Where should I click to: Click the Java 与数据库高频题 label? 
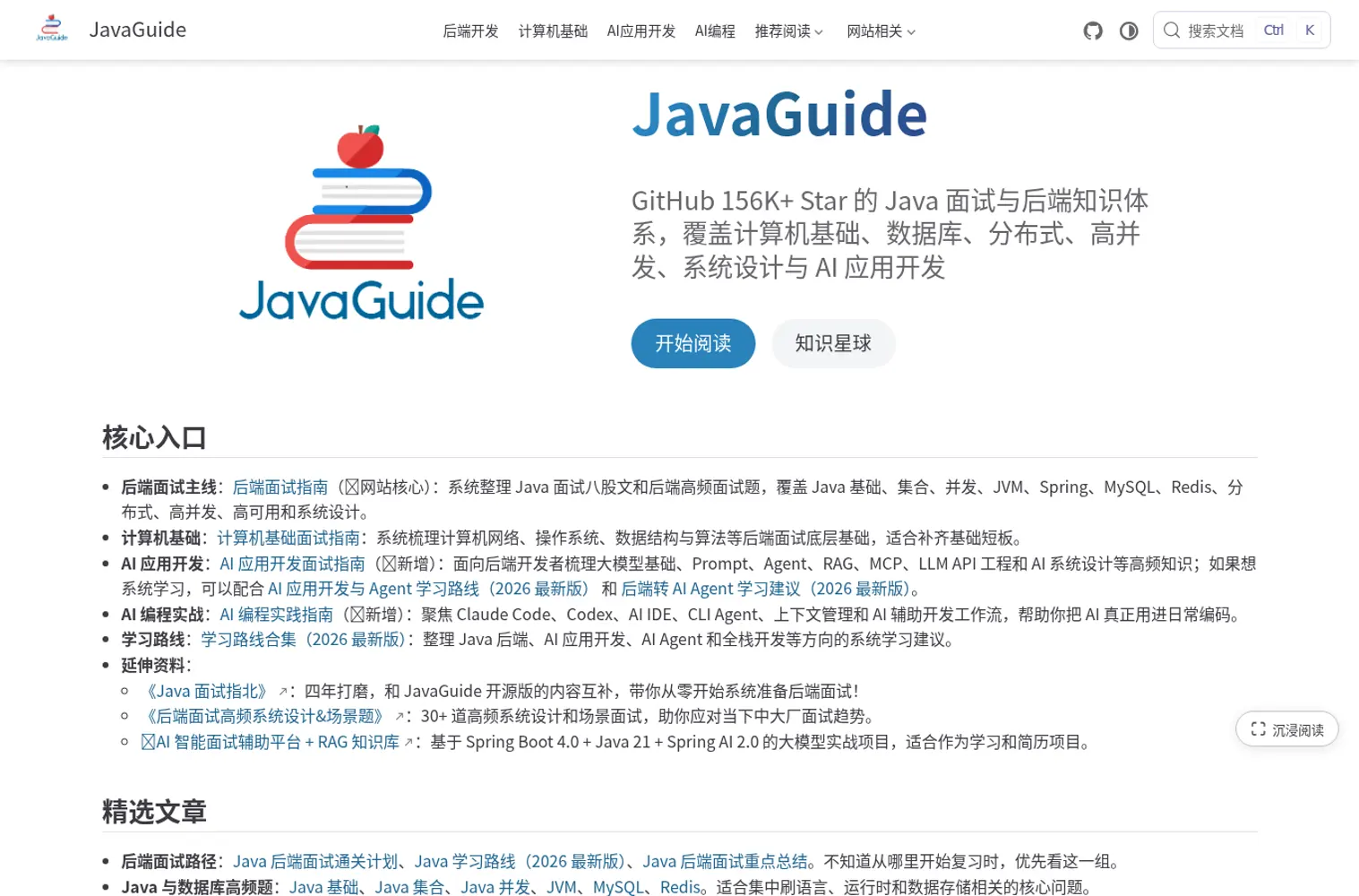tap(197, 888)
